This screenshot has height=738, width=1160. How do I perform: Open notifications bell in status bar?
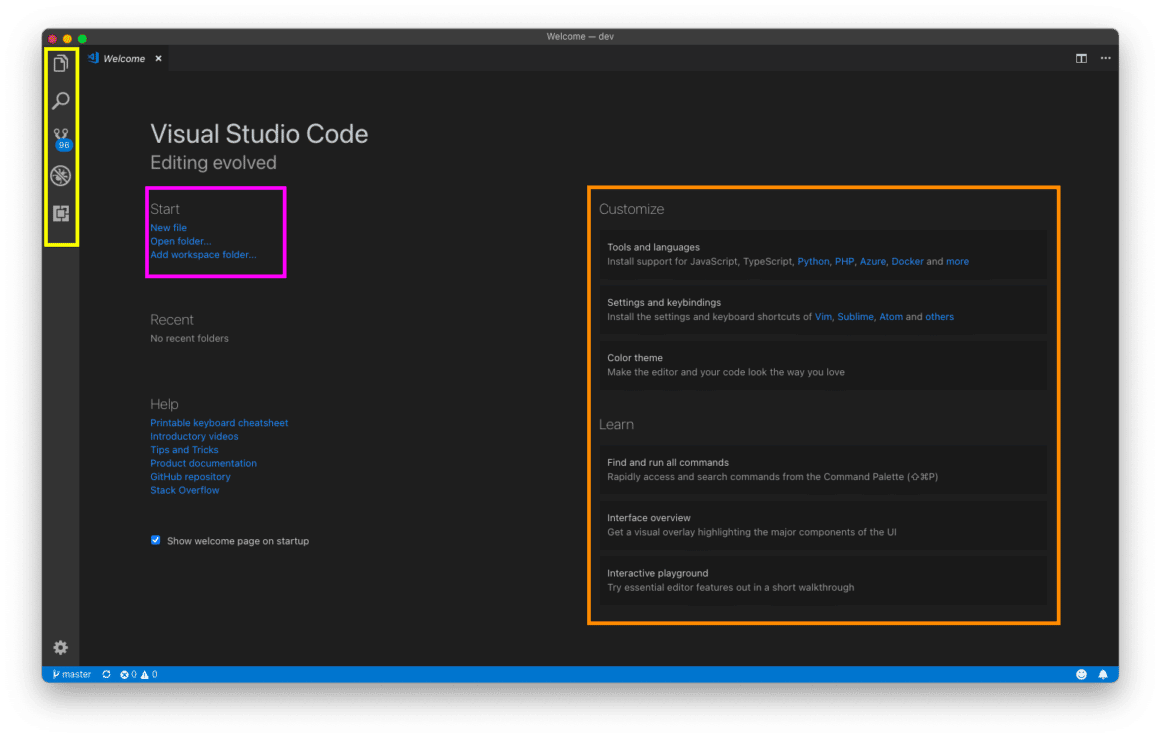tap(1103, 673)
